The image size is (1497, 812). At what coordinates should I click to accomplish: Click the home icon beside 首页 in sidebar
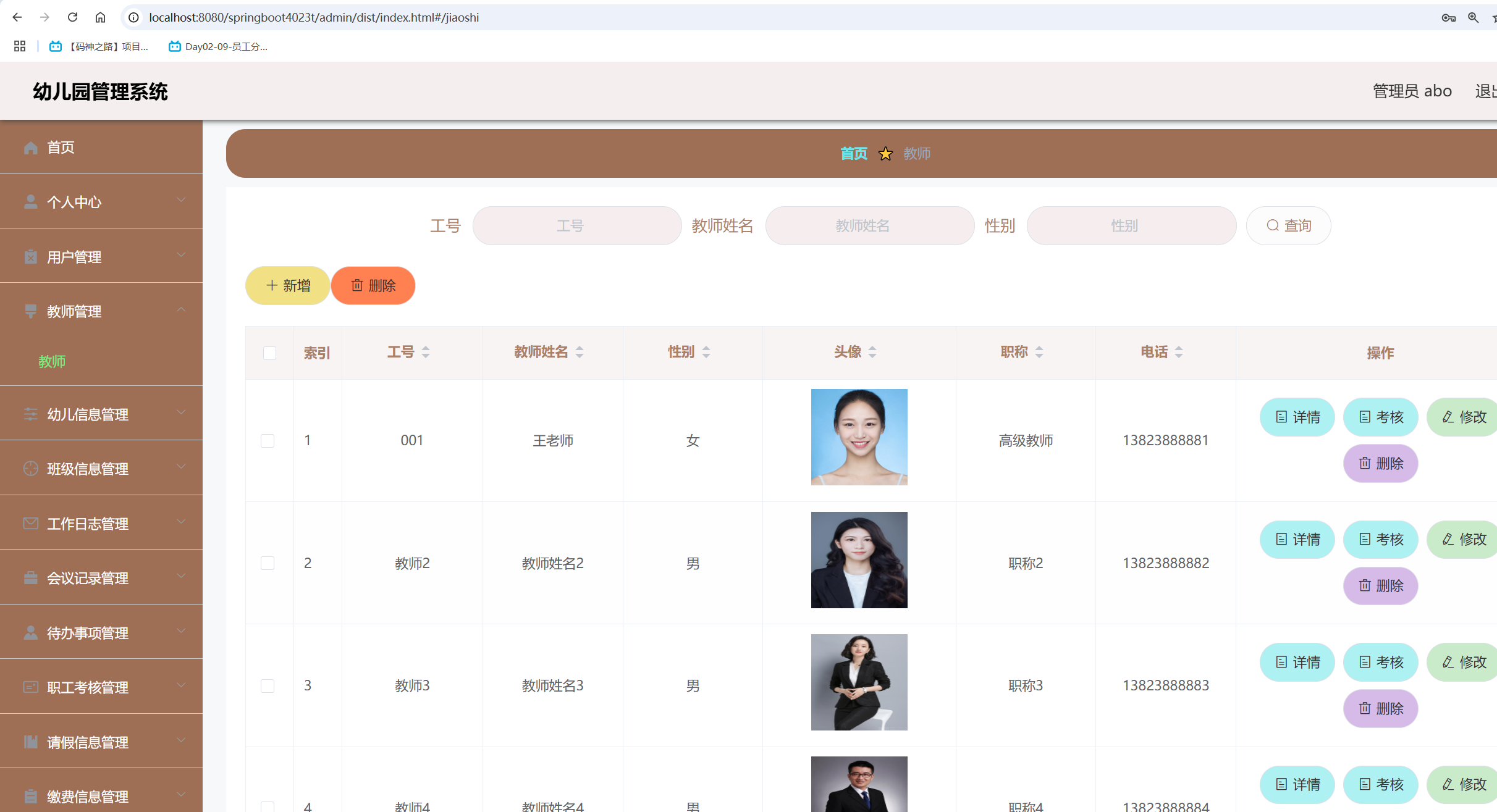30,148
